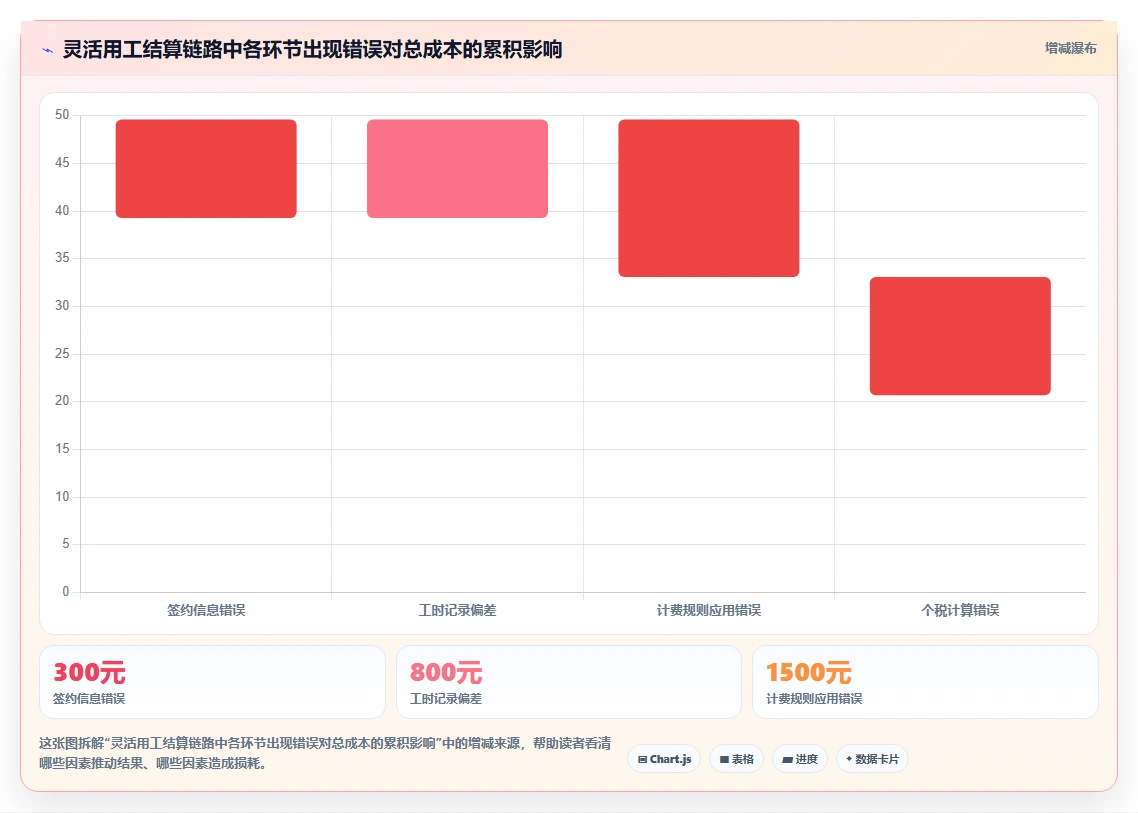Click the 1500元 data card

(925, 682)
